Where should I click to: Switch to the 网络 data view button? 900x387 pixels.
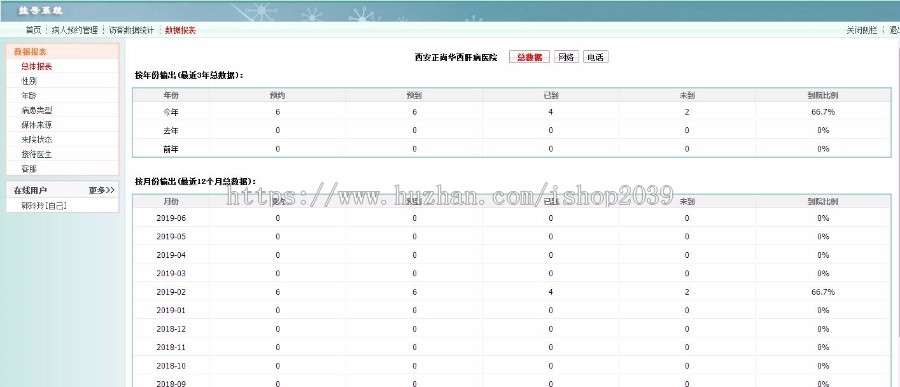[x=566, y=57]
